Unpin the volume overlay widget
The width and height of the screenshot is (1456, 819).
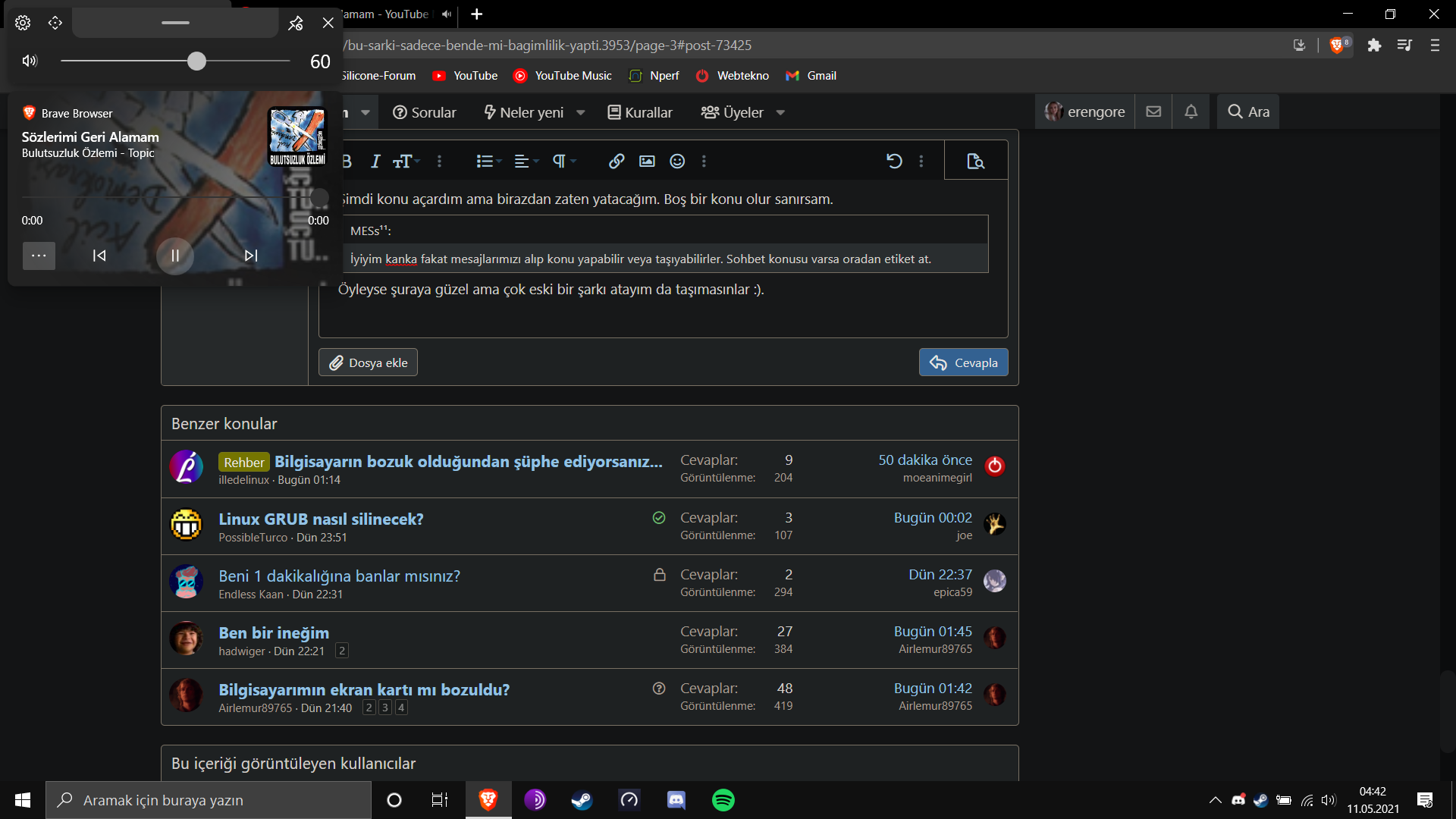296,23
